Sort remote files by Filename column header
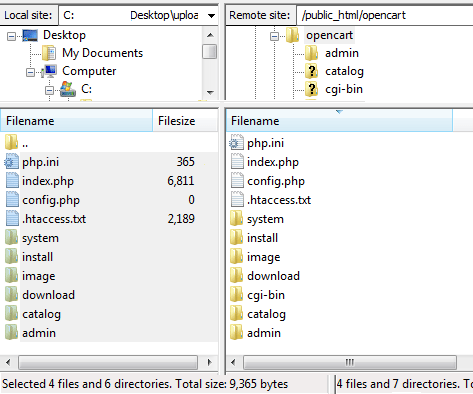 [x=339, y=121]
